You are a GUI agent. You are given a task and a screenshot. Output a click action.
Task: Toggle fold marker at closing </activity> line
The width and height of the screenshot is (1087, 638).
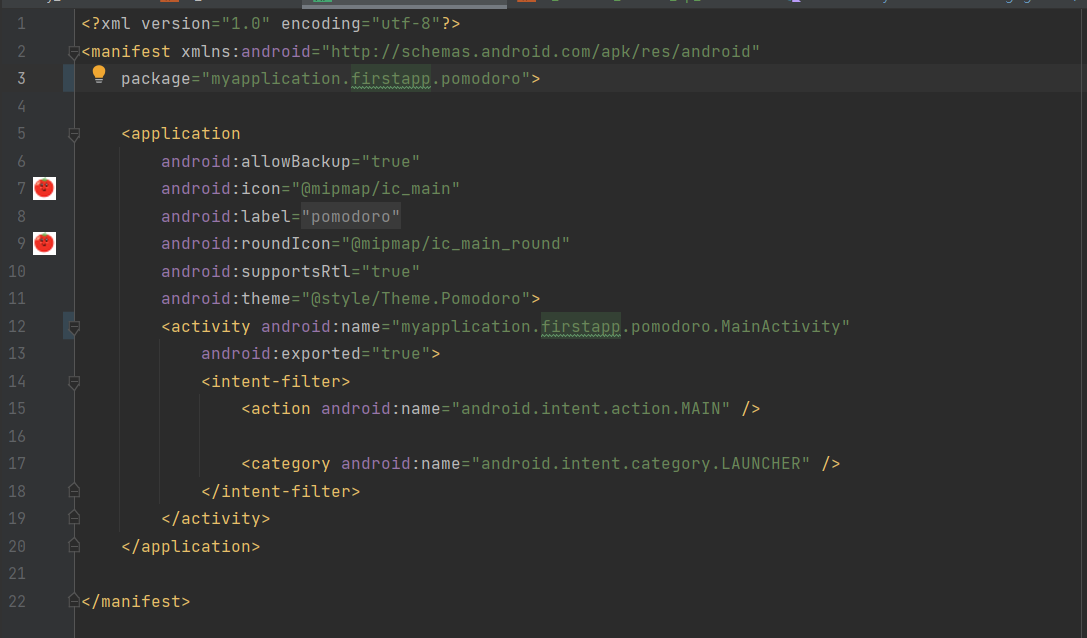click(74, 518)
